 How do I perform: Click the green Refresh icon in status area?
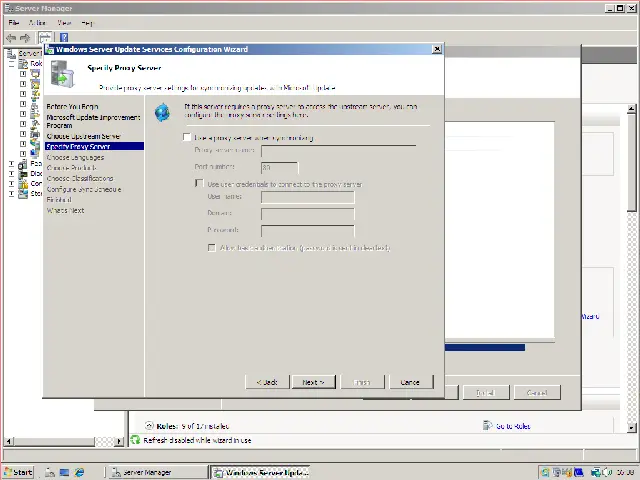(x=135, y=440)
